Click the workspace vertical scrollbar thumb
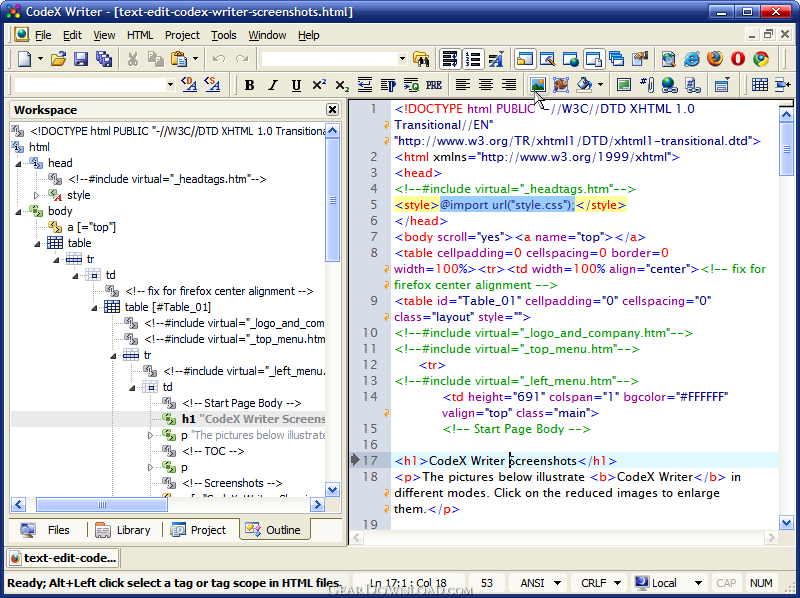The width and height of the screenshot is (800, 598). (333, 200)
